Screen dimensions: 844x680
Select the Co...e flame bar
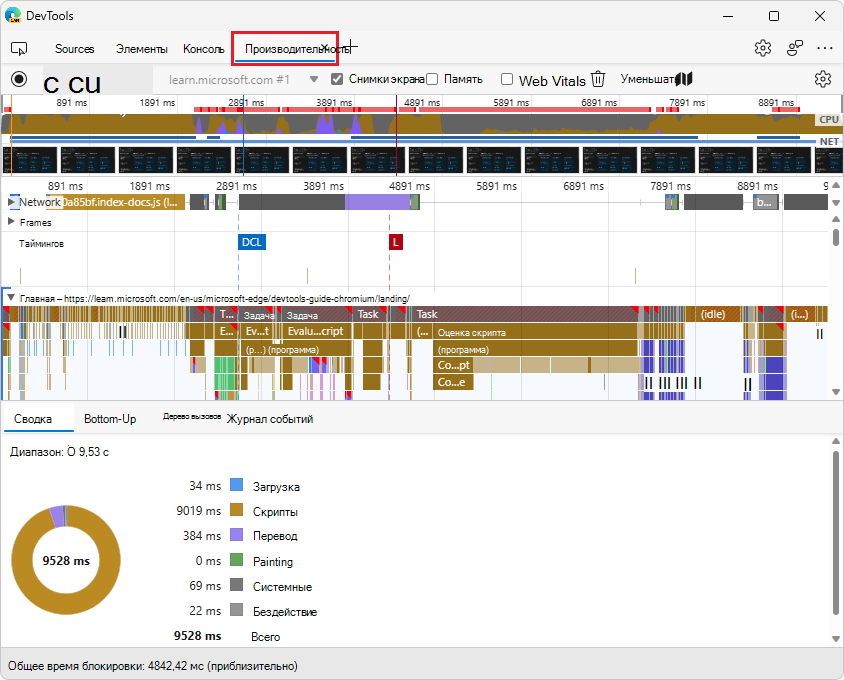point(453,382)
